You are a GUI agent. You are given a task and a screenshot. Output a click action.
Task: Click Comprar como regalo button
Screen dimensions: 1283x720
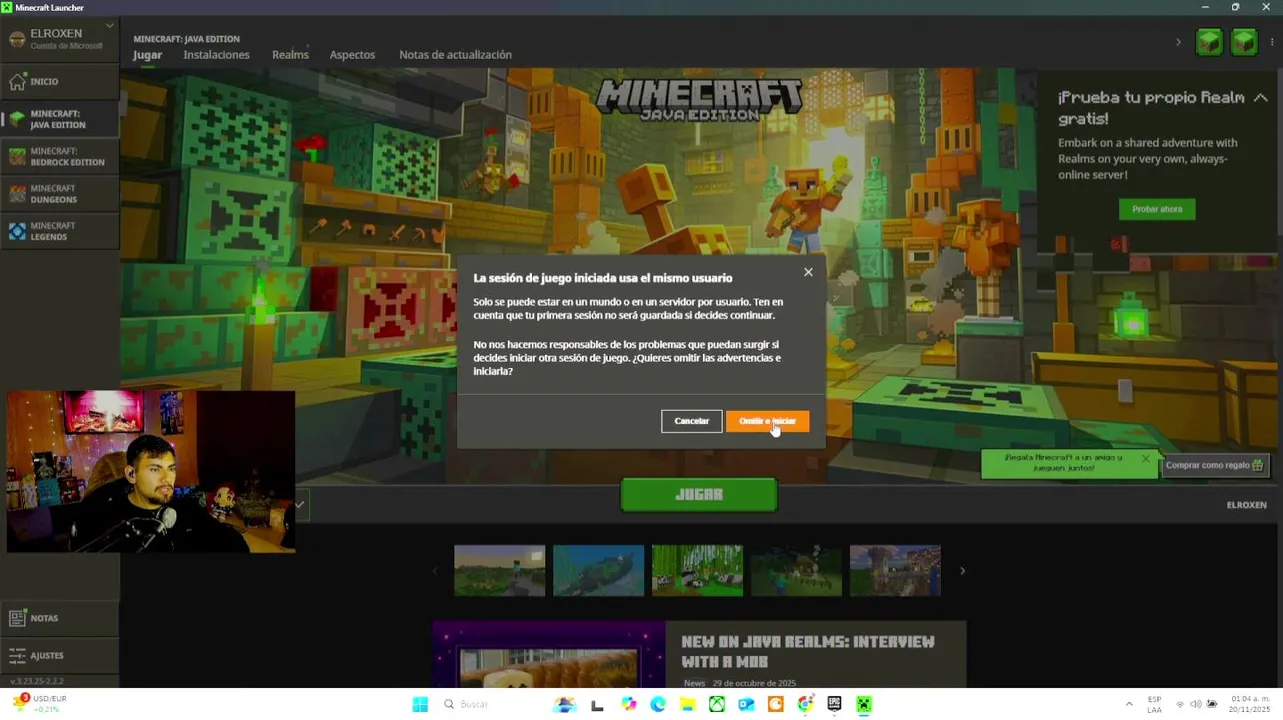(x=1214, y=465)
